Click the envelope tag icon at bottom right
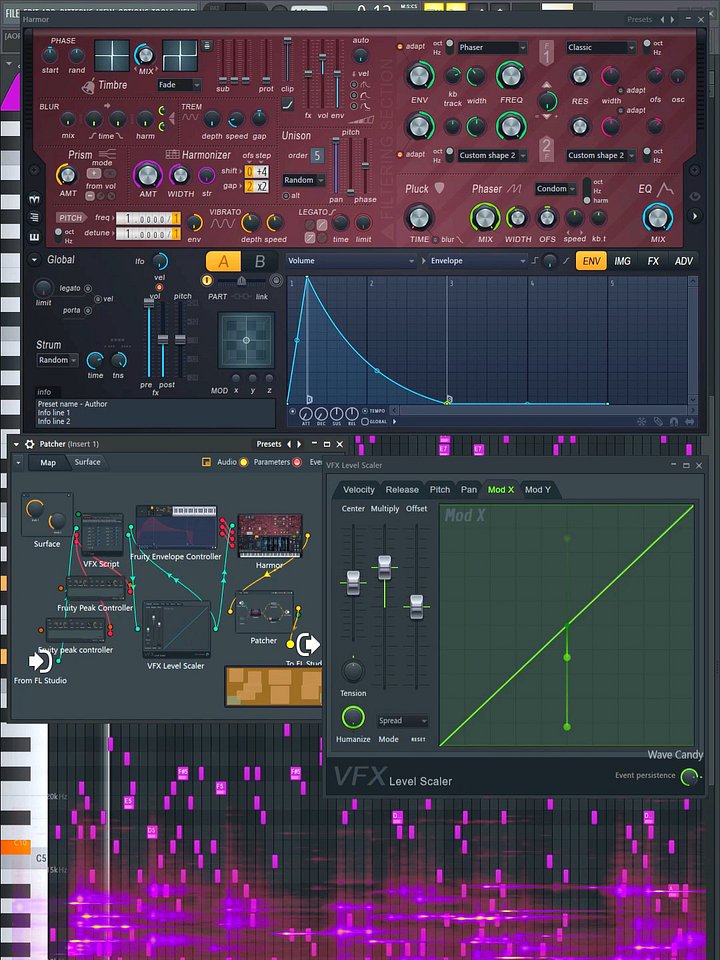The image size is (720, 960). coord(658,421)
